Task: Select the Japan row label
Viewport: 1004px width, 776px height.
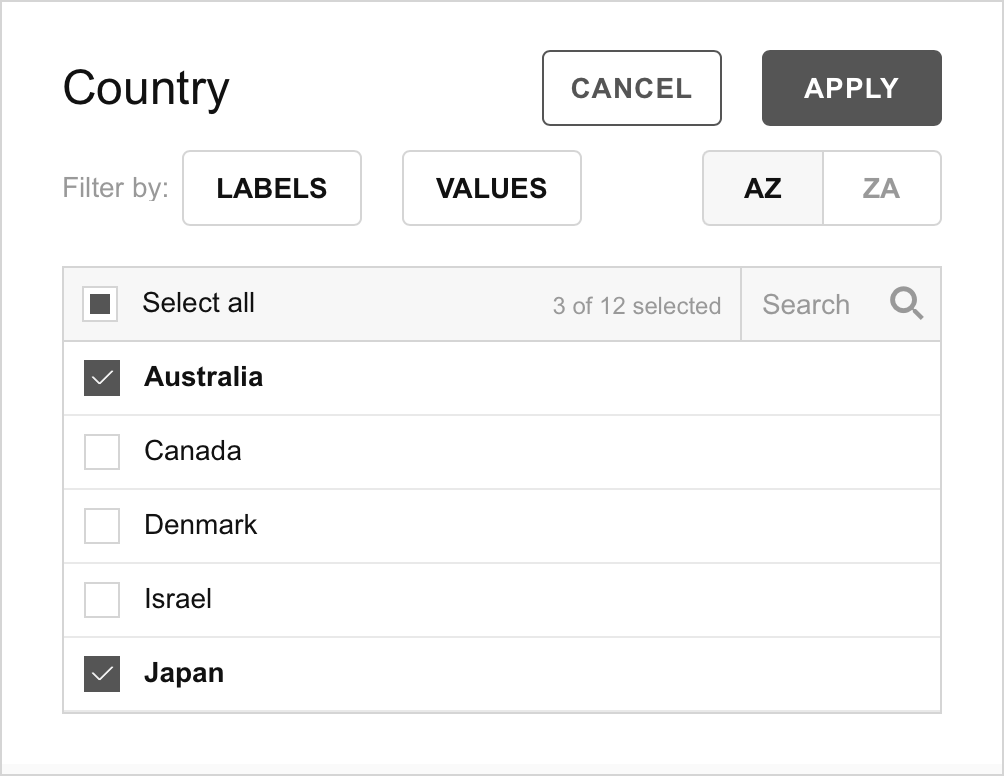Action: coord(184,673)
